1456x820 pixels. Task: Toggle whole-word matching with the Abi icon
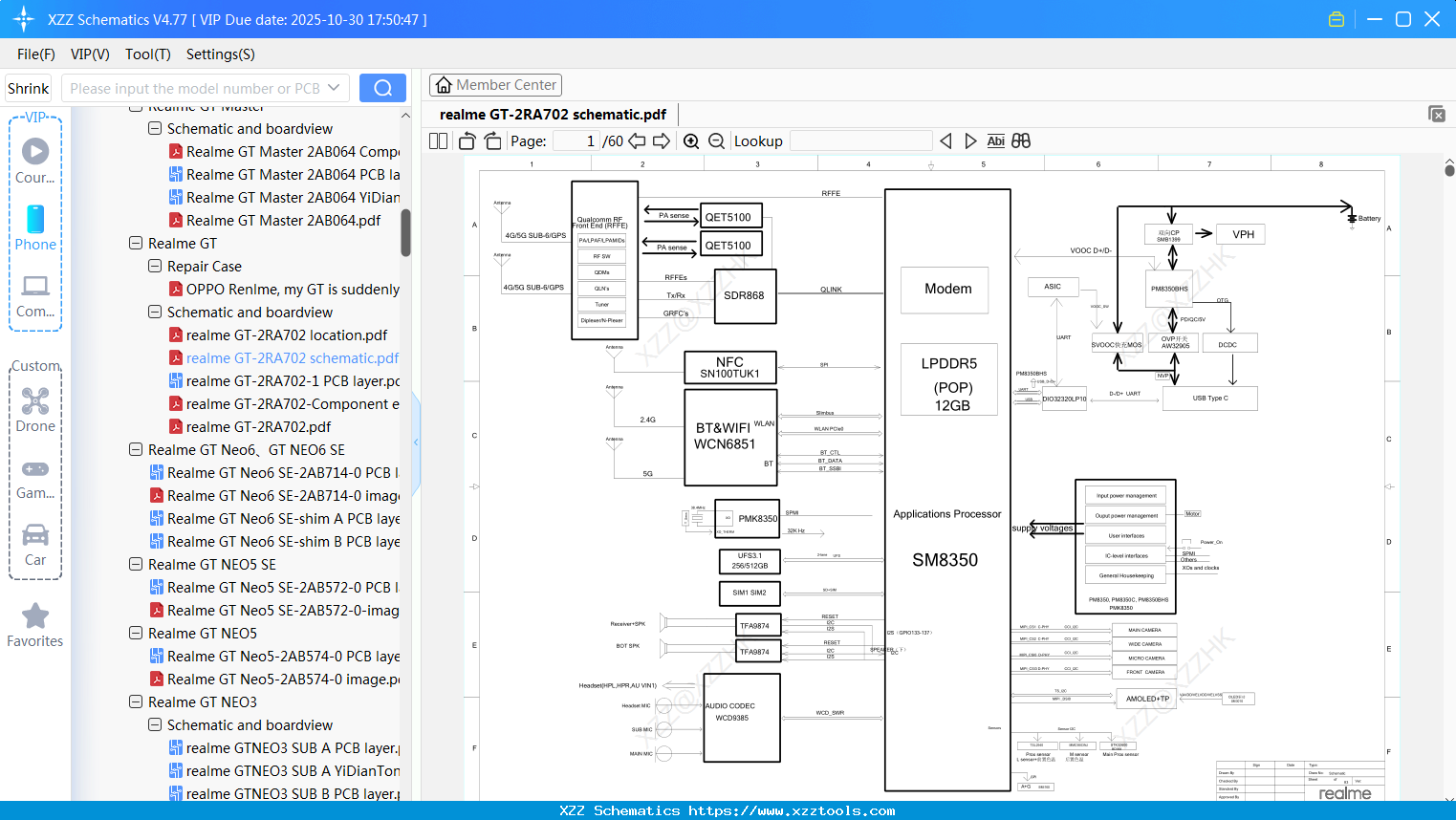(x=996, y=140)
